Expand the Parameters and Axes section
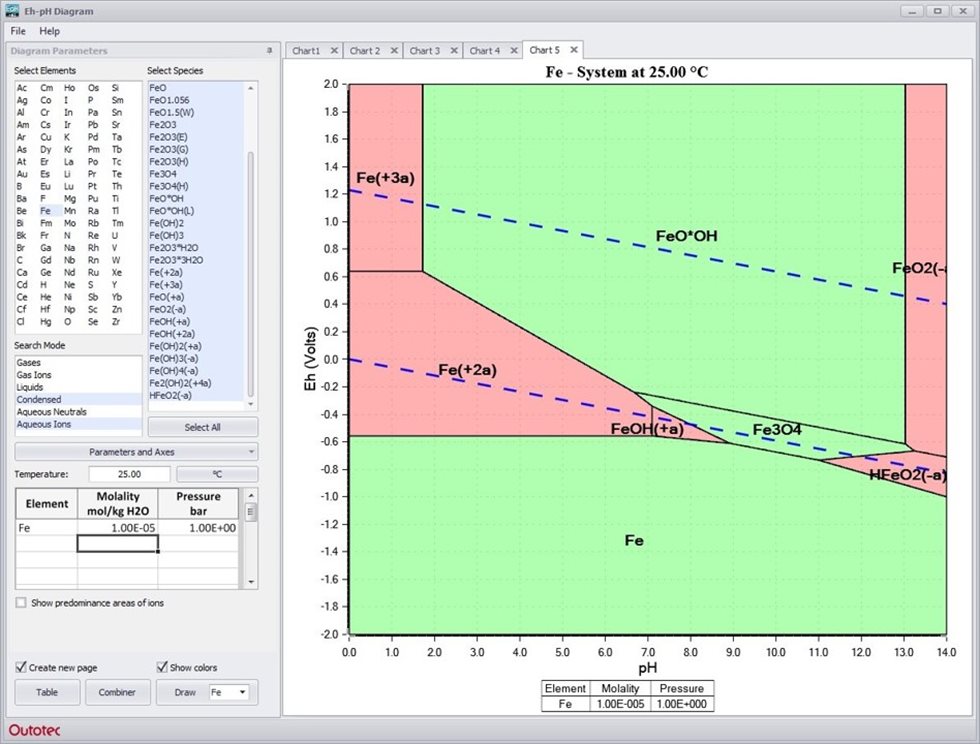This screenshot has width=980, height=744. coord(130,452)
